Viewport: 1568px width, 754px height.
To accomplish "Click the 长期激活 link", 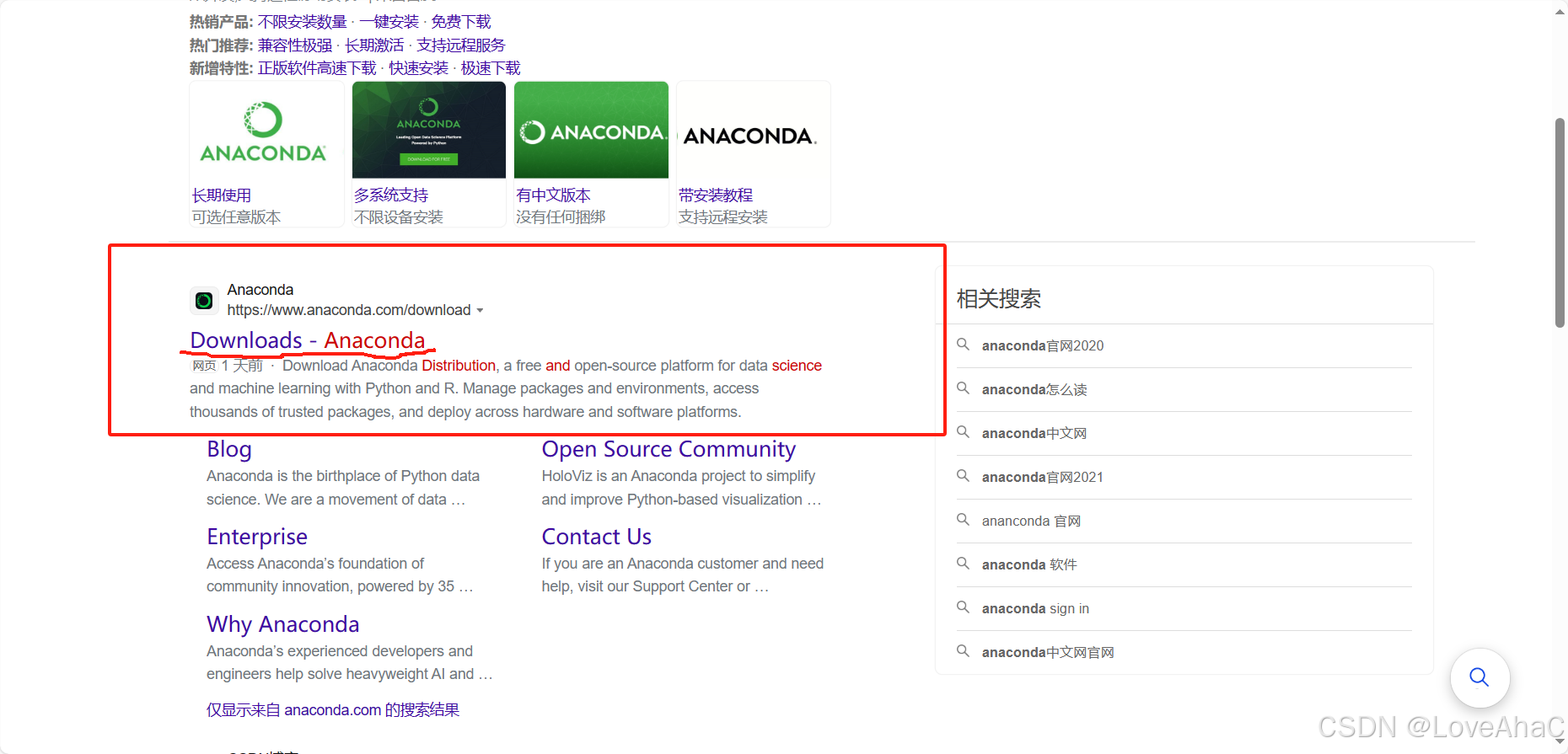I will 374,45.
